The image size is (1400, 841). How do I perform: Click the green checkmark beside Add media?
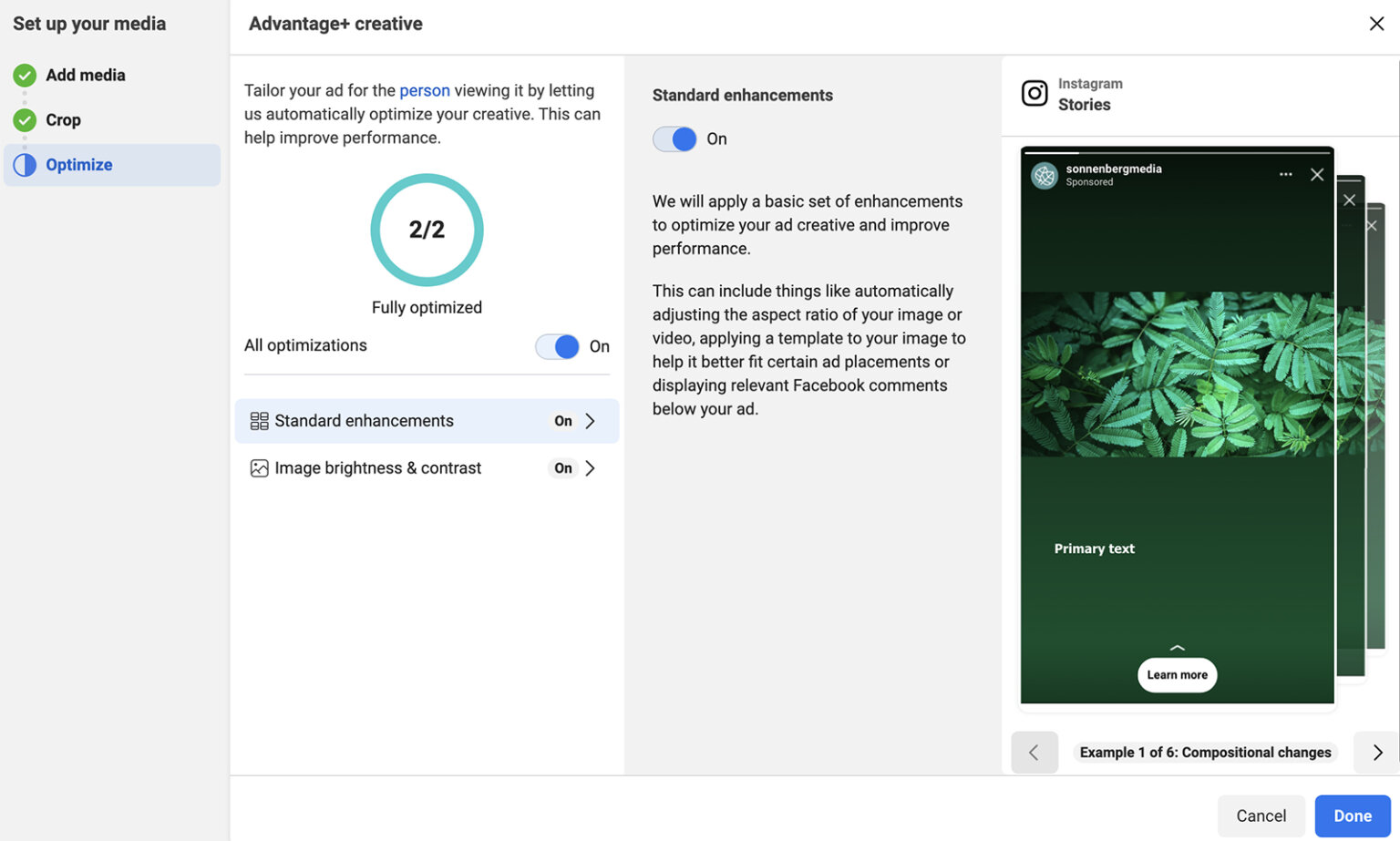24,75
